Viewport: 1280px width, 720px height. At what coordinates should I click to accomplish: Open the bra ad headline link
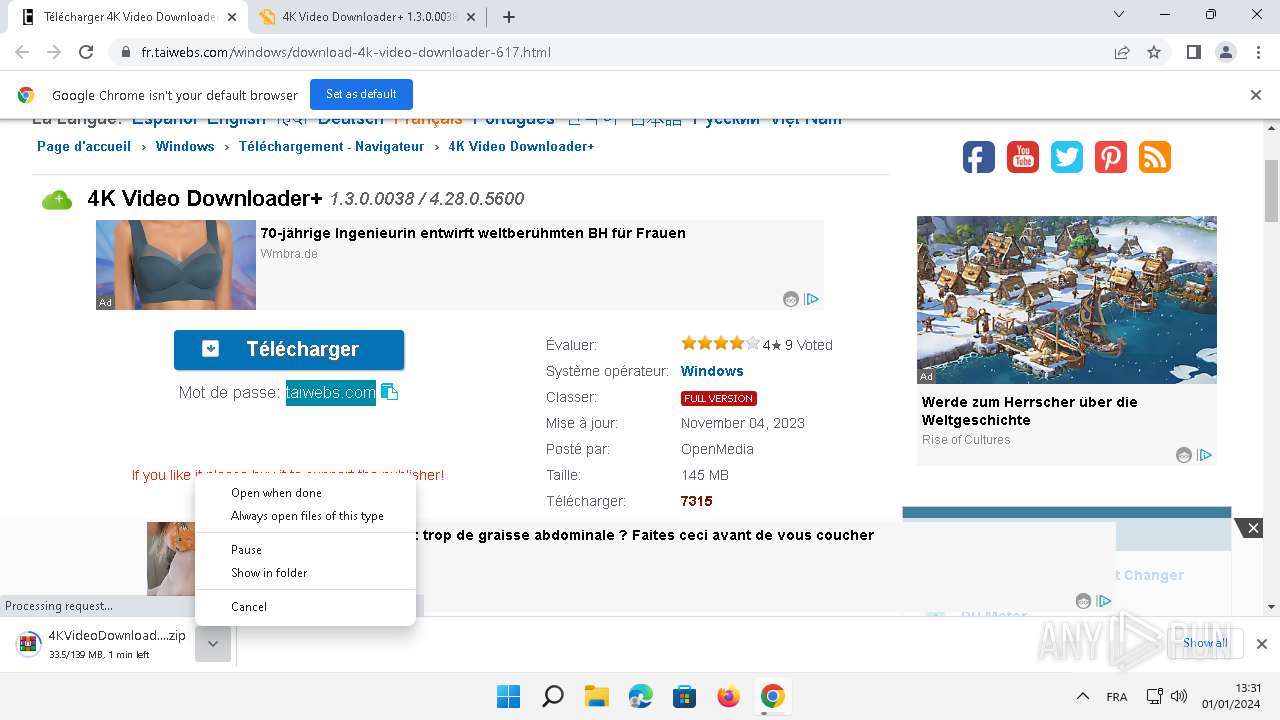(x=473, y=233)
